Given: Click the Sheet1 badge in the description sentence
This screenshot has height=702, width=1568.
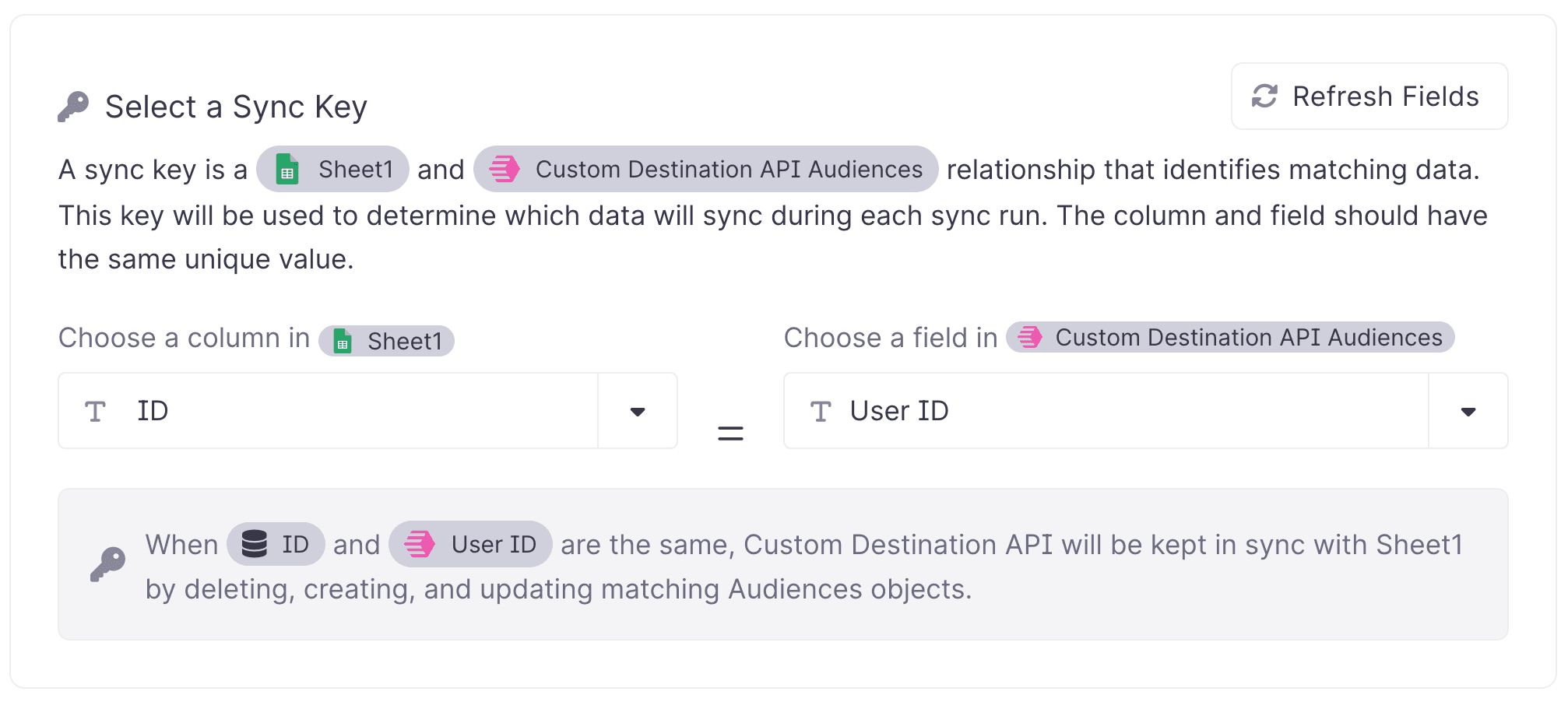Looking at the screenshot, I should tap(332, 169).
